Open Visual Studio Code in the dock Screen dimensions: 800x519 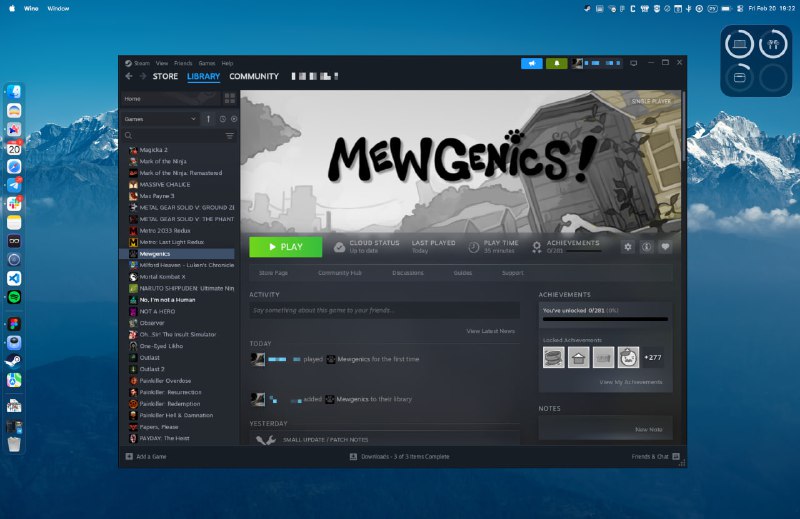[x=14, y=278]
